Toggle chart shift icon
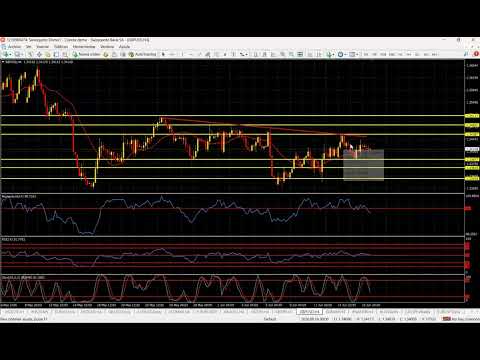This screenshot has height=360, width=480. (x=319, y=54)
